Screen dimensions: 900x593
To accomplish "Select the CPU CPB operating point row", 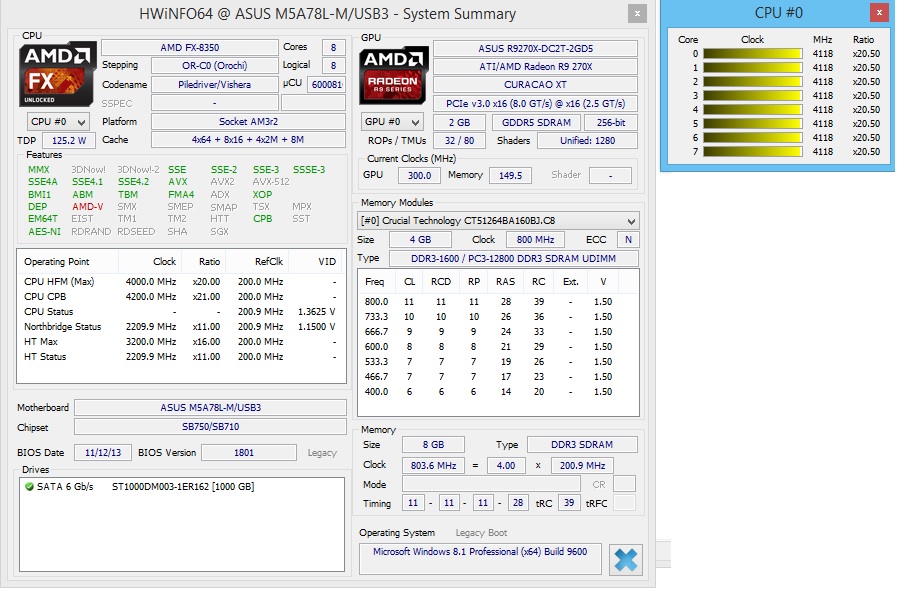I will coord(180,297).
